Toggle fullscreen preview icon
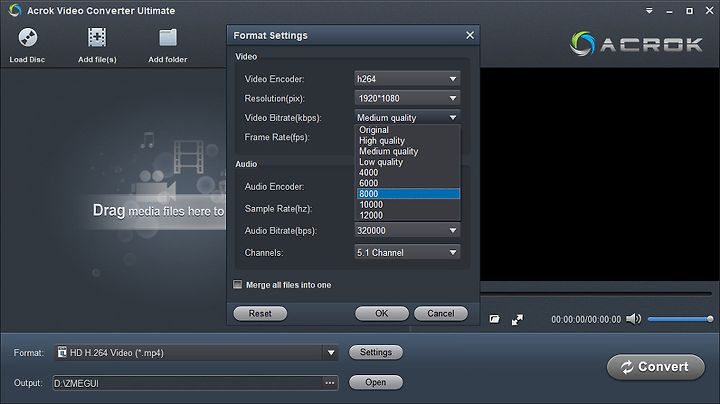 tap(518, 320)
